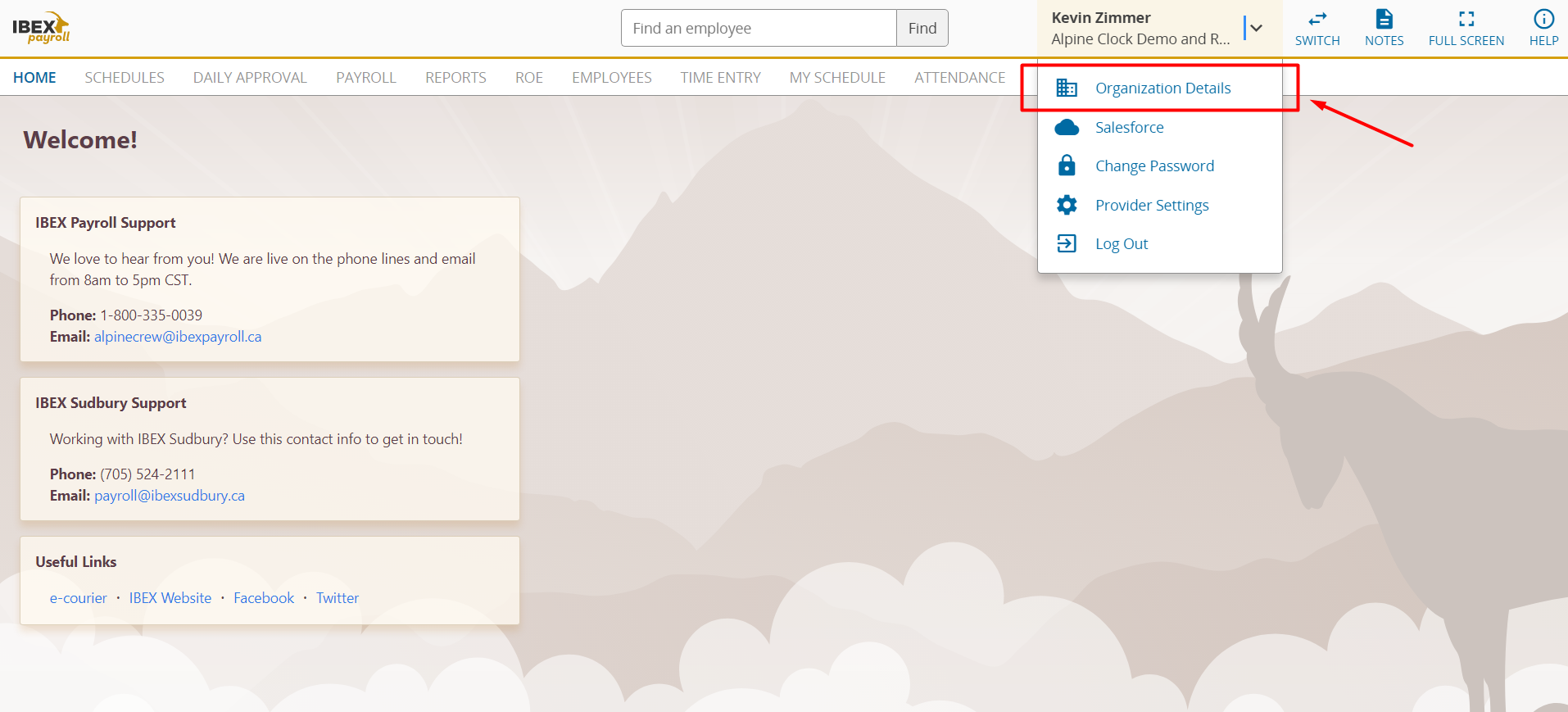Click the IBEX payroll logo
Screen dimensions: 1568x712
41,27
